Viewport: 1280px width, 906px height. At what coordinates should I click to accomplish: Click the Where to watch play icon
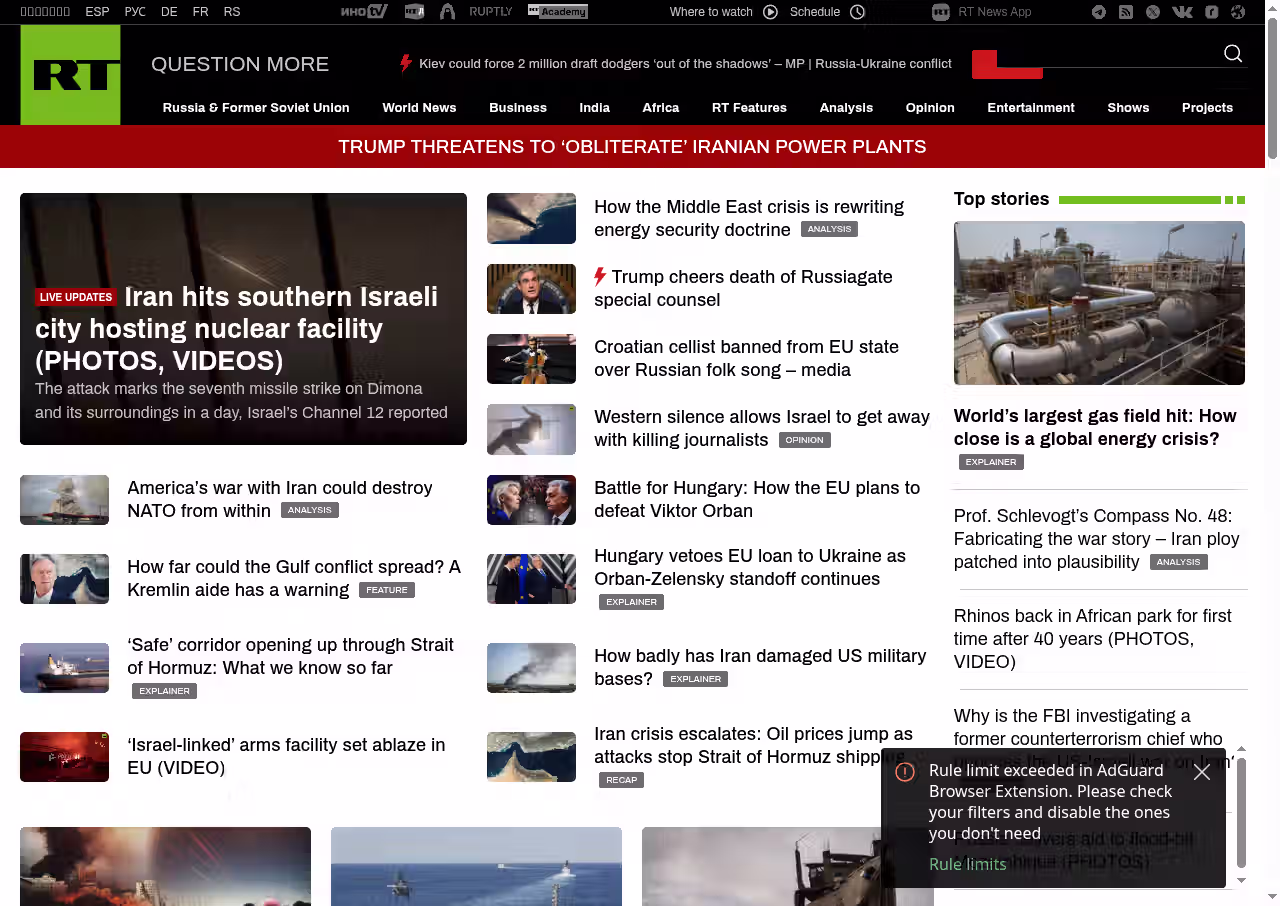click(770, 12)
